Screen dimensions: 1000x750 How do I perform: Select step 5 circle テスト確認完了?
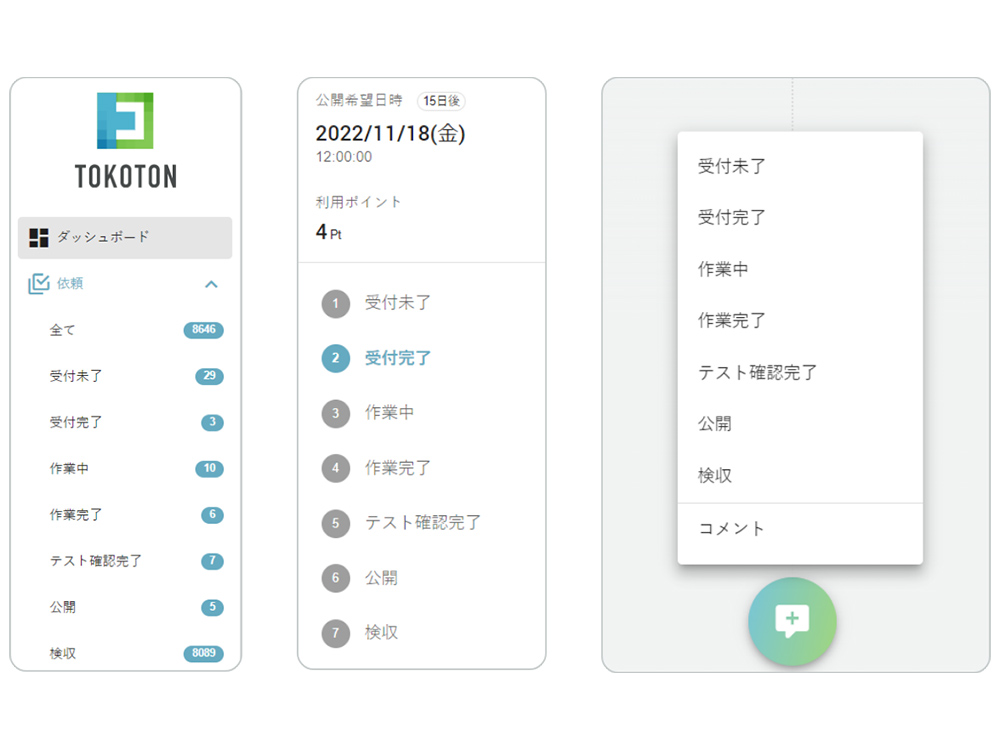click(x=335, y=524)
